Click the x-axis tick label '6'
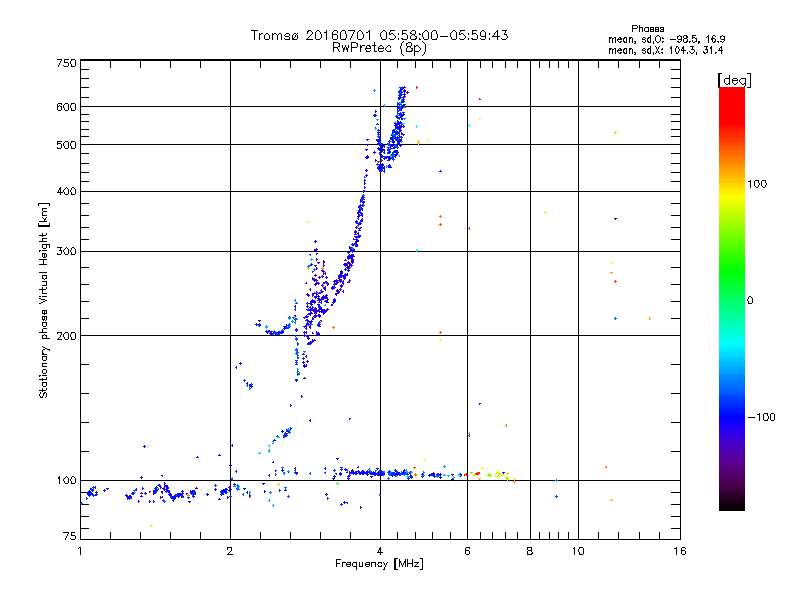 [467, 551]
